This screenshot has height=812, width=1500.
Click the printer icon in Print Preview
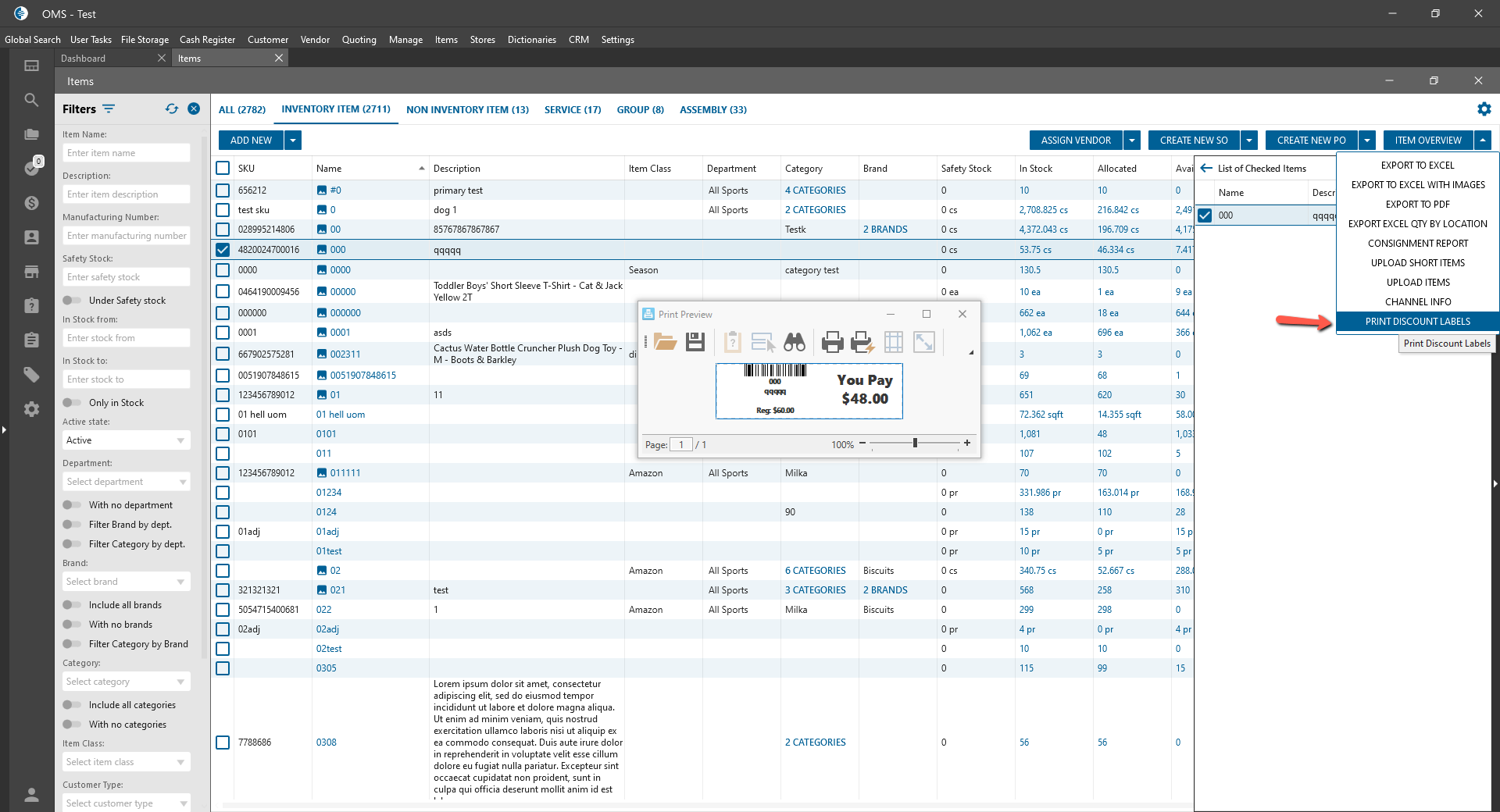pos(832,342)
